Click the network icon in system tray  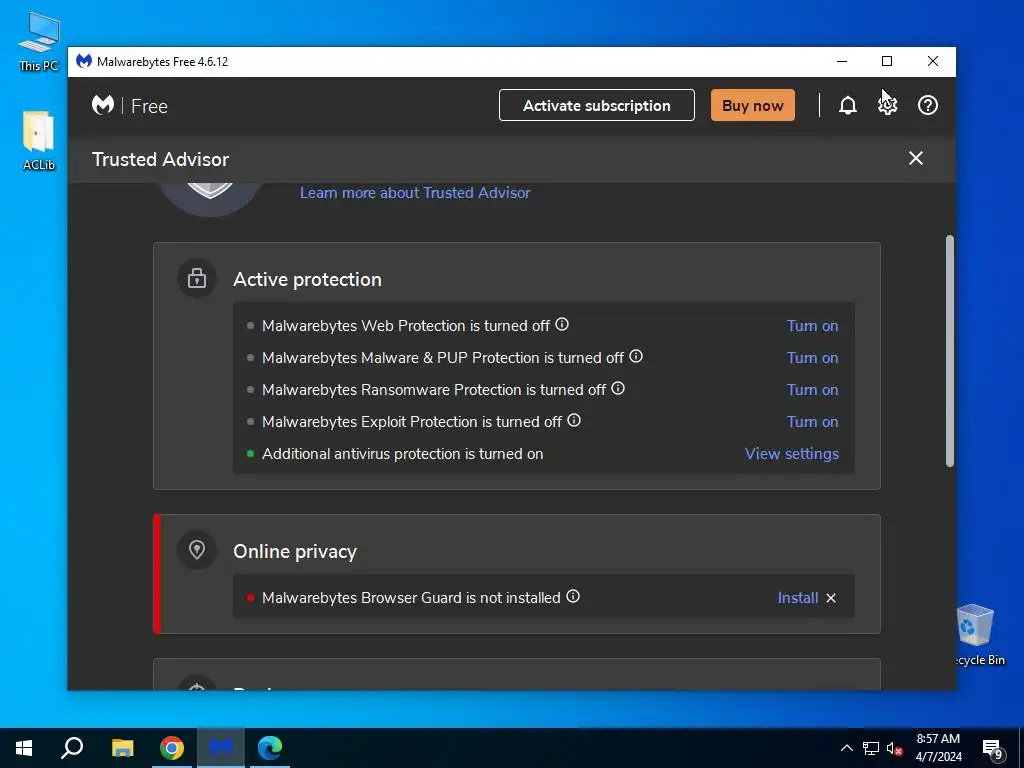click(x=871, y=748)
